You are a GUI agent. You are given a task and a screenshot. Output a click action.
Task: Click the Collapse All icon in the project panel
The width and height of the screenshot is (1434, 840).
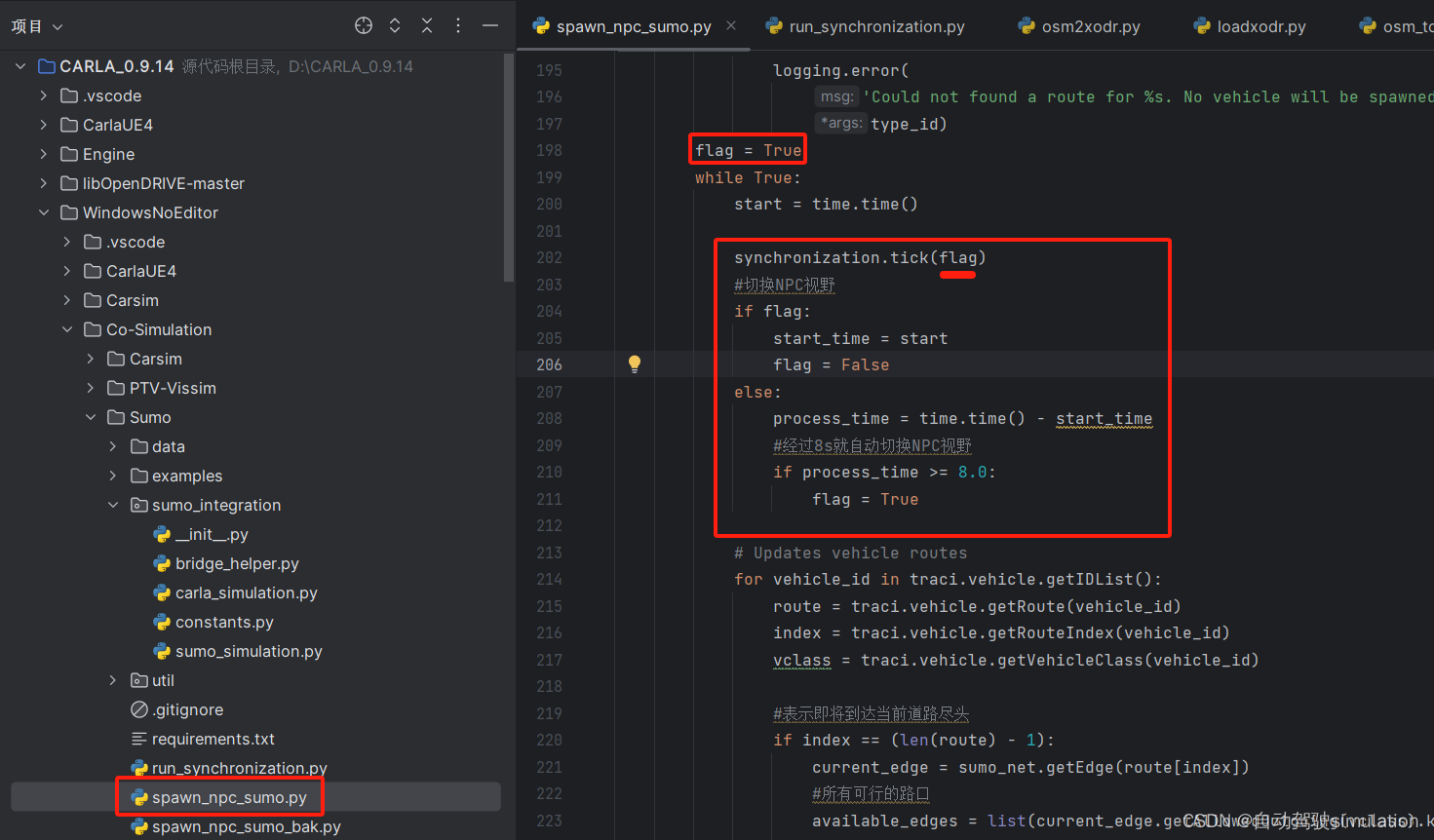tap(427, 26)
